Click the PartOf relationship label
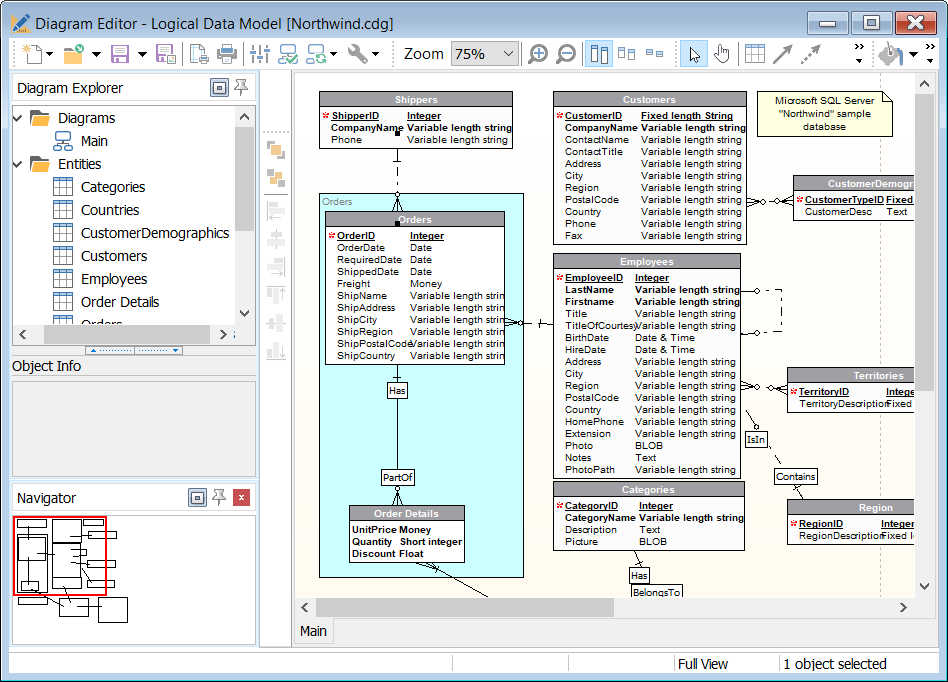The width and height of the screenshot is (948, 682). coord(397,478)
